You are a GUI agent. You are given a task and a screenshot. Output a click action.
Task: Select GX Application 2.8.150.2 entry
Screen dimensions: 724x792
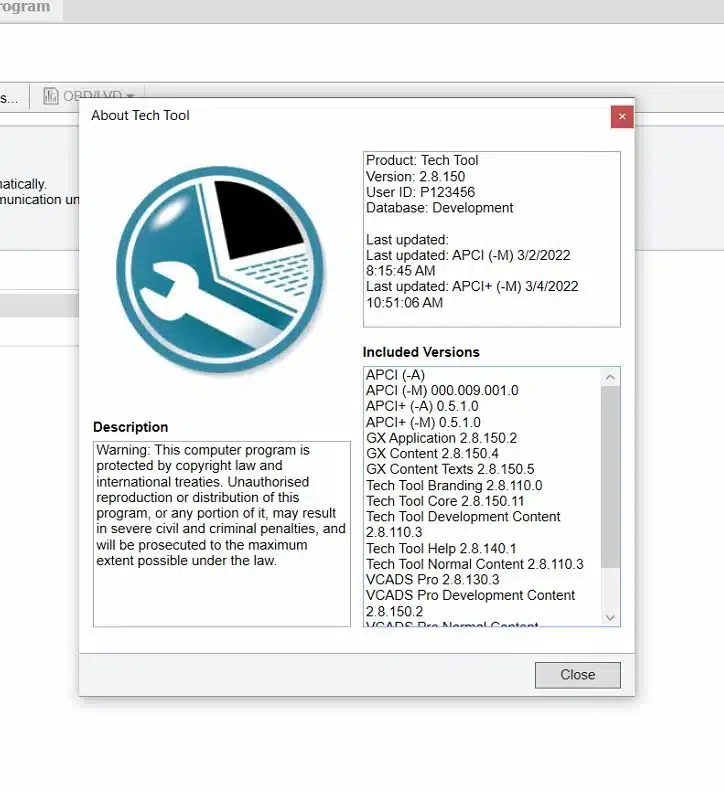[441, 438]
